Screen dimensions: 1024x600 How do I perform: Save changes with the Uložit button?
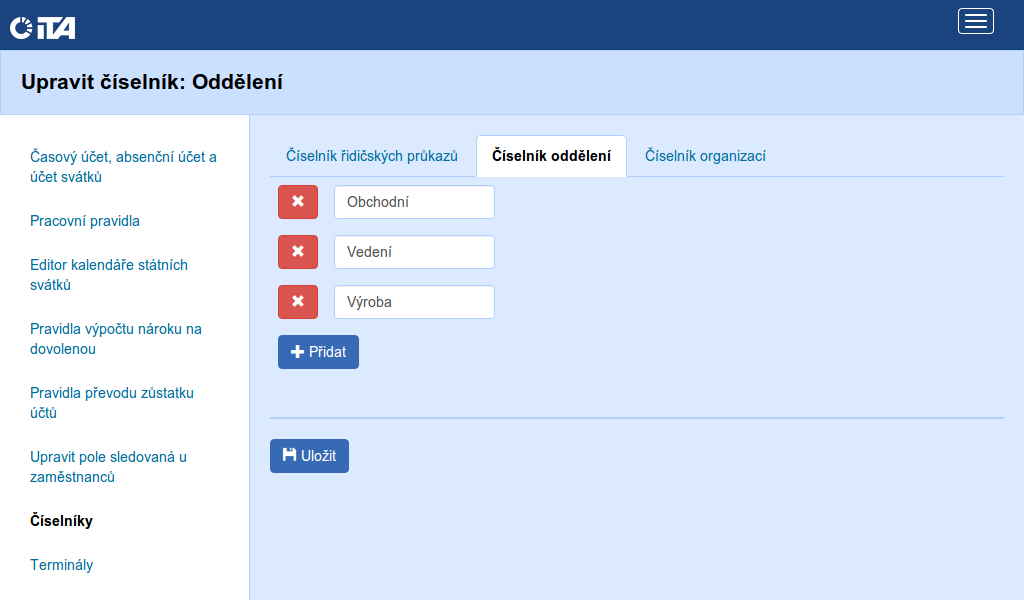tap(309, 456)
